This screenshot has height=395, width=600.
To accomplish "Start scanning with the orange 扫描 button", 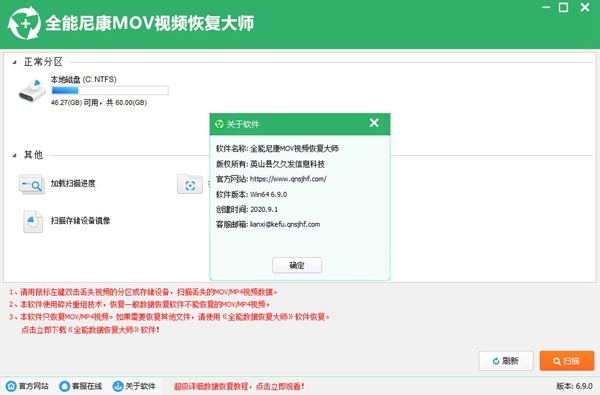I will click(567, 361).
